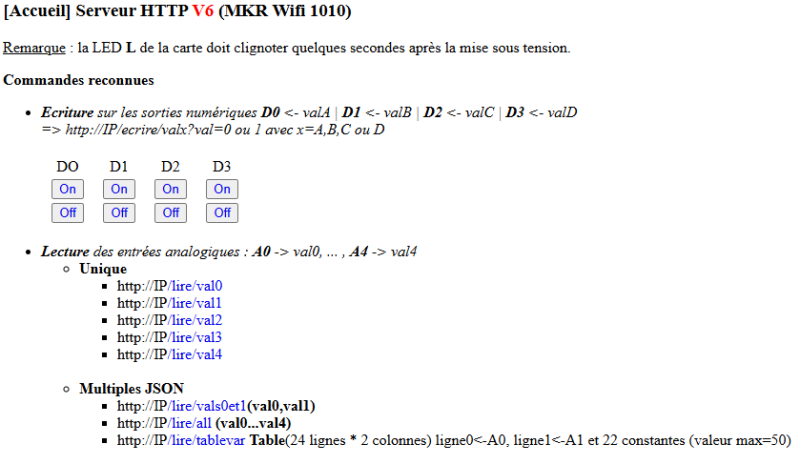This screenshot has height=464, width=800.
Task: Switch D2 on with its On button
Action: click(x=170, y=189)
